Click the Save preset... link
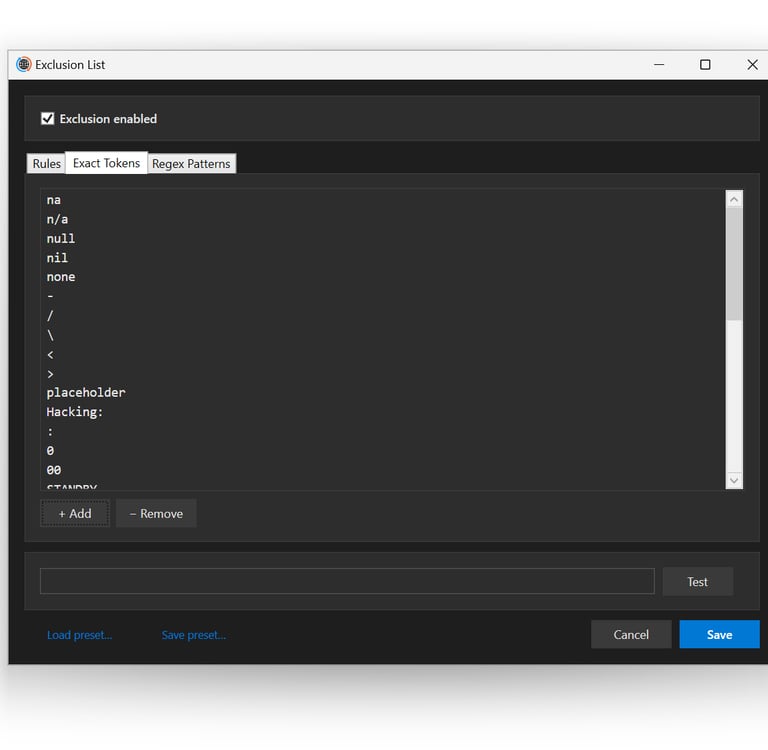 click(x=194, y=635)
